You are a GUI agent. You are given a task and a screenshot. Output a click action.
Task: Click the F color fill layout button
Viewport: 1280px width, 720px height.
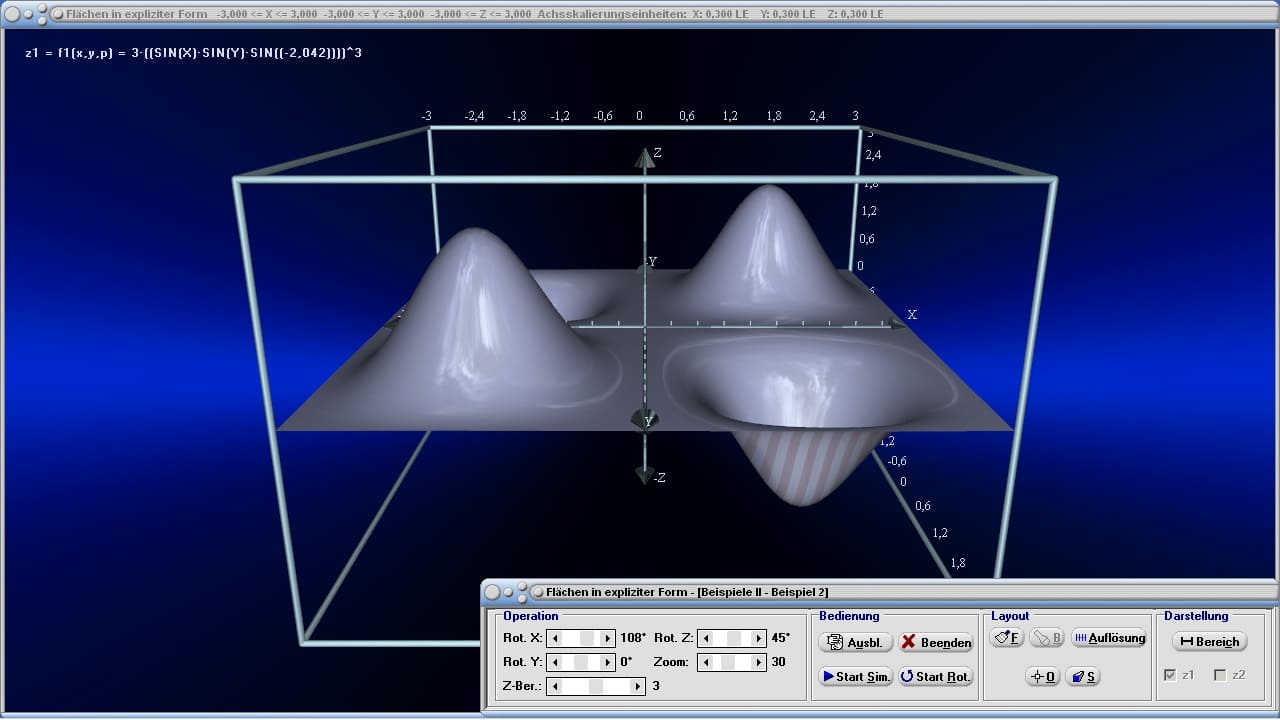click(1006, 638)
